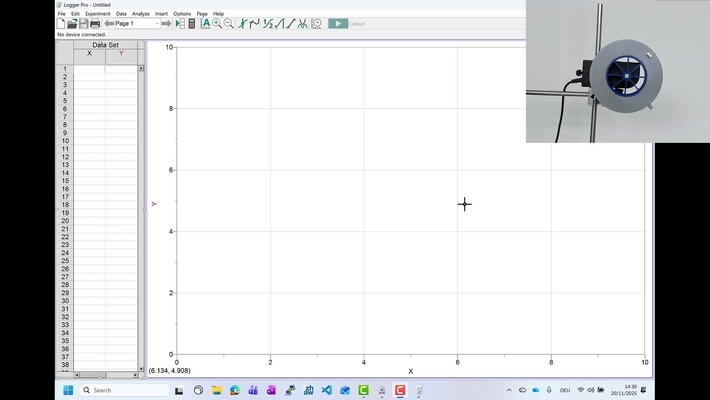The image size is (710, 400).
Task: Open the Insert menu
Action: coord(161,14)
